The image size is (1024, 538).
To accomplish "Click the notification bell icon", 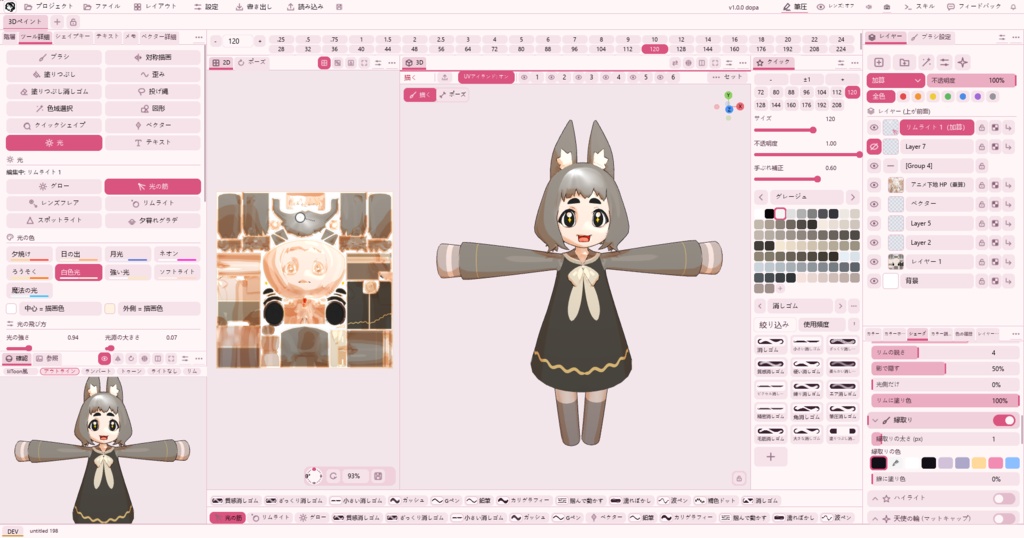I will click(x=1014, y=7).
